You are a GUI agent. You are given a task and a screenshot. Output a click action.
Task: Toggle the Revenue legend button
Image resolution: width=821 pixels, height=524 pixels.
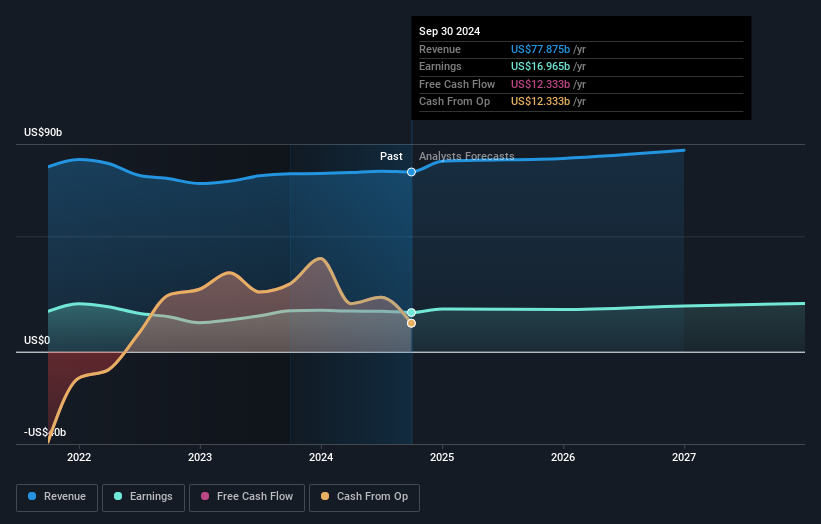57,497
